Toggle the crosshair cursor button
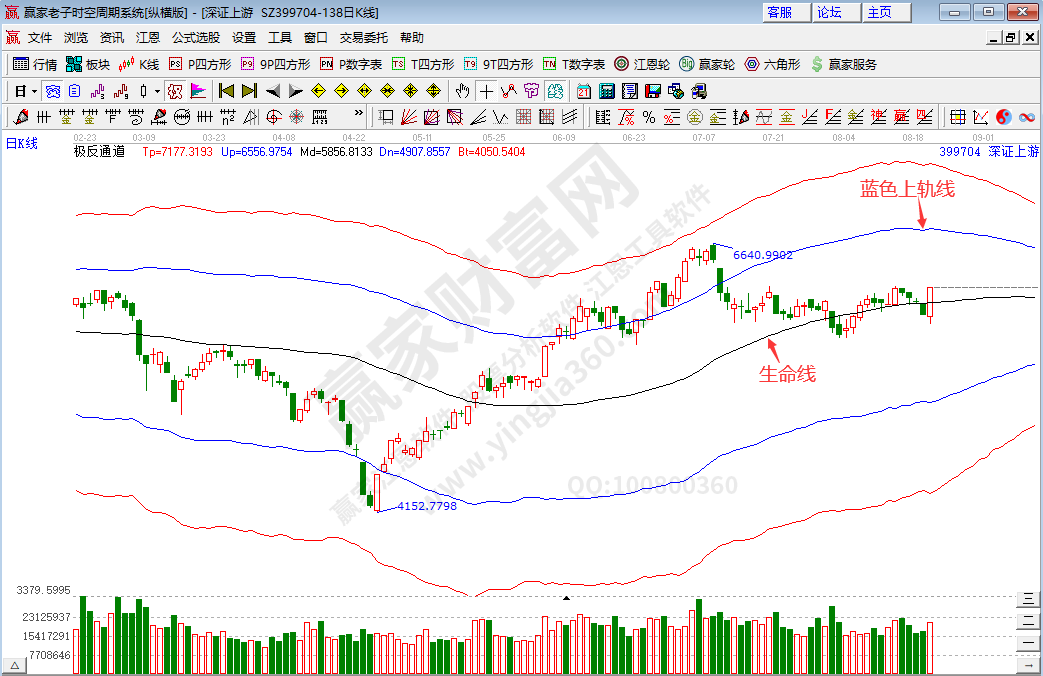Screen dimensions: 1043x676 click(486, 91)
